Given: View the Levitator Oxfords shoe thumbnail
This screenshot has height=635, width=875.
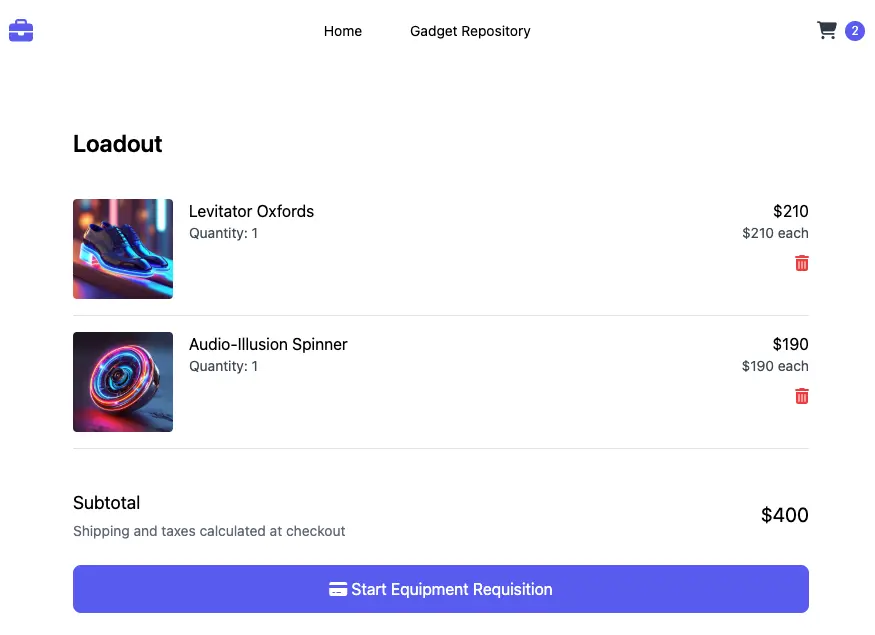Looking at the screenshot, I should point(123,249).
